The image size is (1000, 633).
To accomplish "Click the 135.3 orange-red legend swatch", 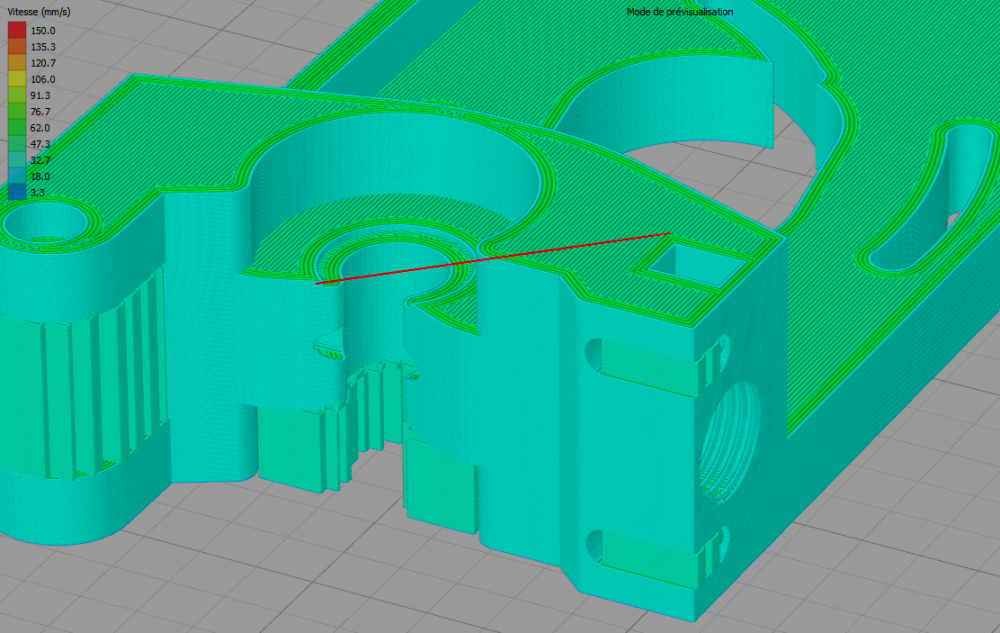I will click(17, 47).
